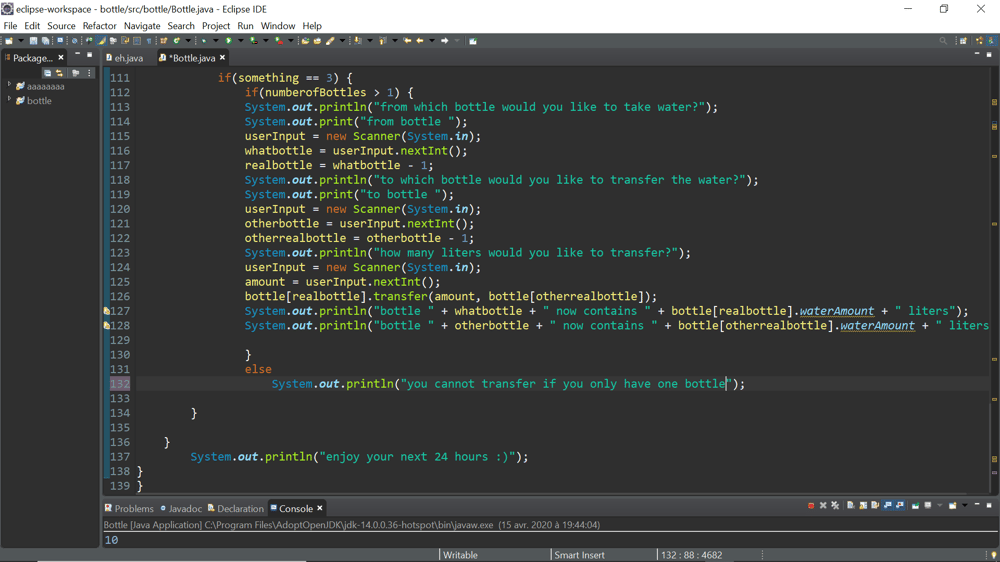Click the Next Annotation icon

358,41
